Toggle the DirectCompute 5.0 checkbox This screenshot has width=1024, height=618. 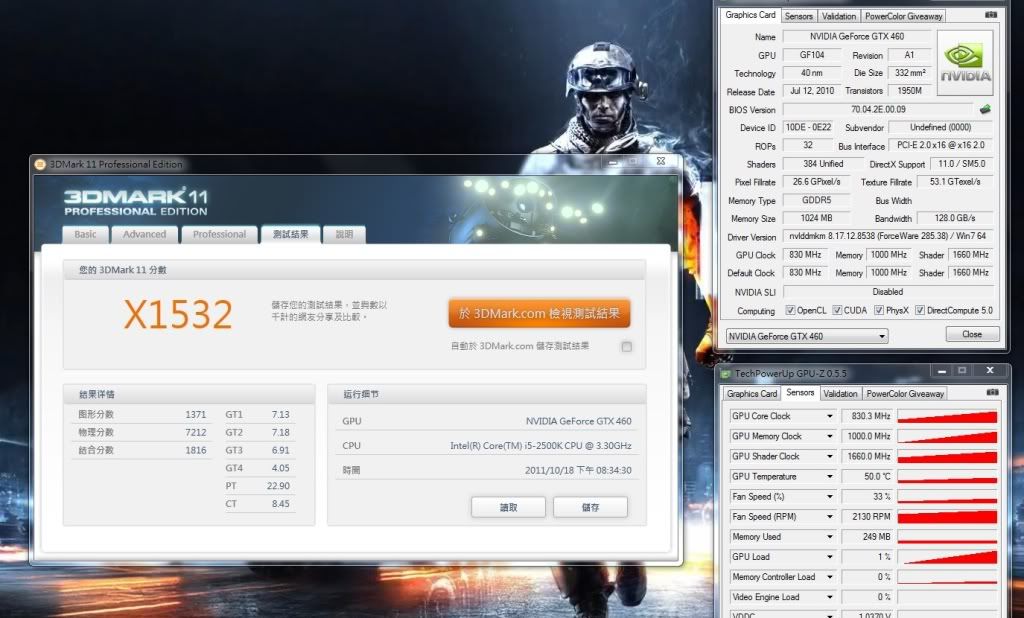point(920,310)
